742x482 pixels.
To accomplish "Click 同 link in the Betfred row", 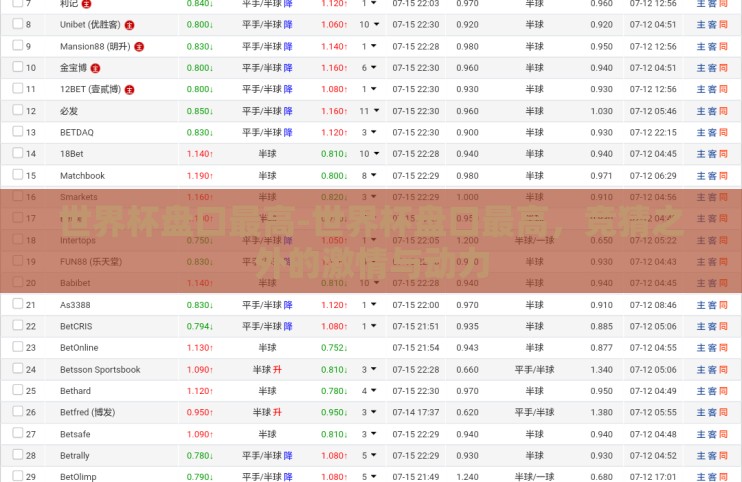I will (723, 412).
